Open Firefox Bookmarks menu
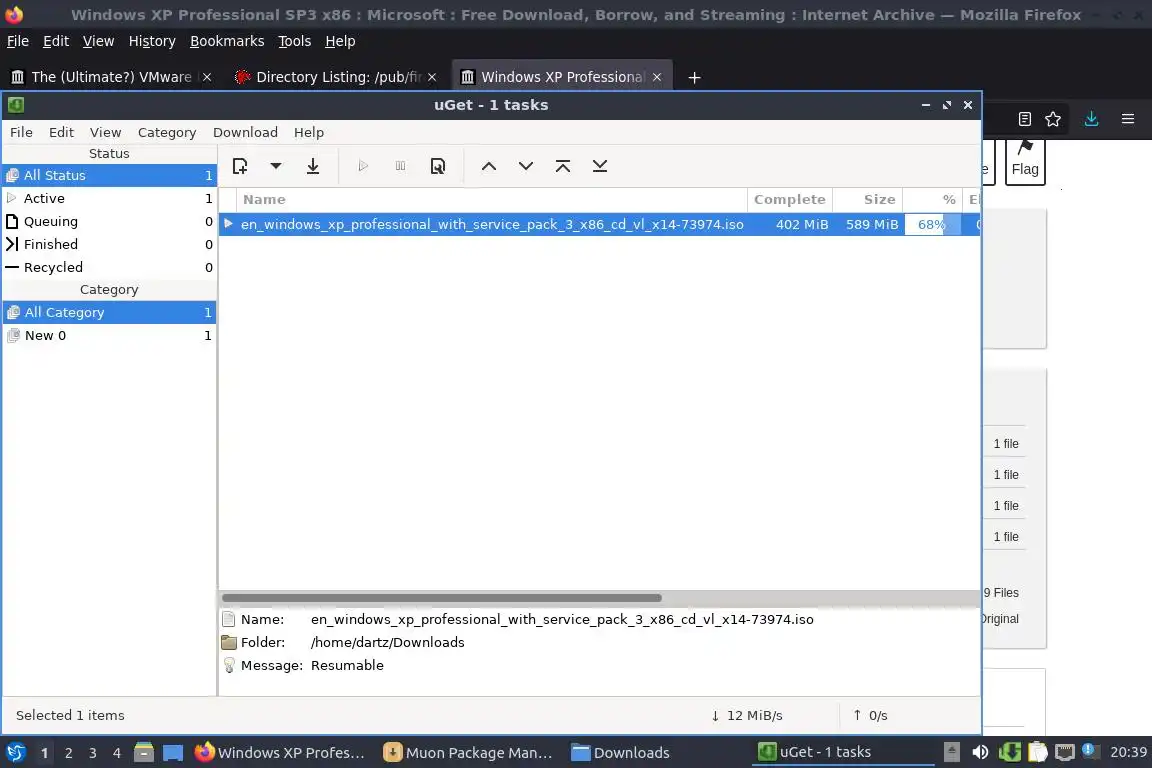The image size is (1152, 768). [227, 41]
